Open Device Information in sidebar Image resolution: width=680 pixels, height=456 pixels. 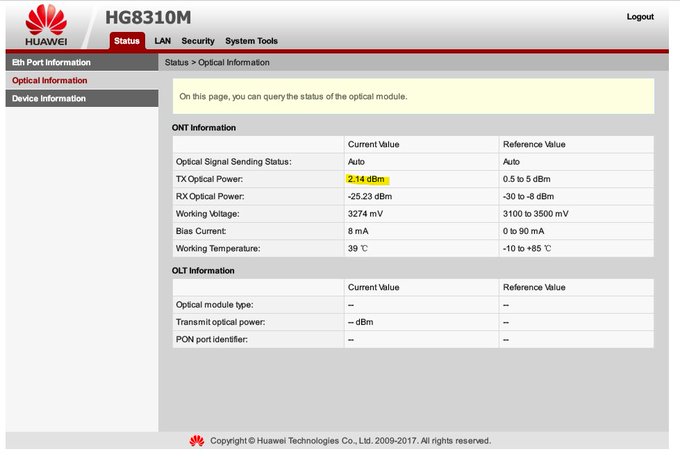tap(82, 98)
